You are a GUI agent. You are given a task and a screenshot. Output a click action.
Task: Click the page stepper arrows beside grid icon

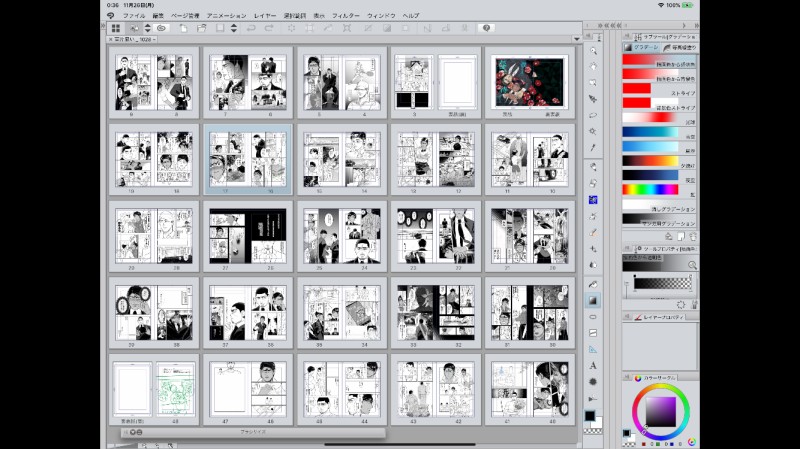point(147,29)
